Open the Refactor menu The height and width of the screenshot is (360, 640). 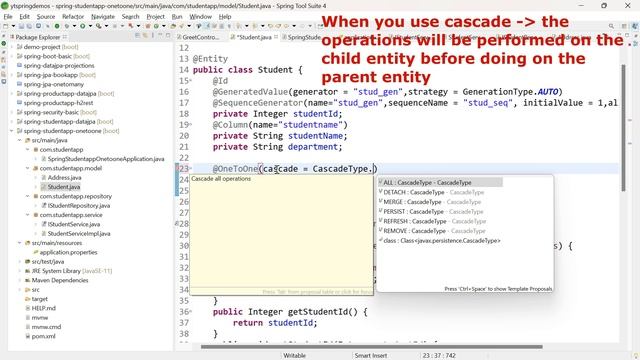pos(73,16)
